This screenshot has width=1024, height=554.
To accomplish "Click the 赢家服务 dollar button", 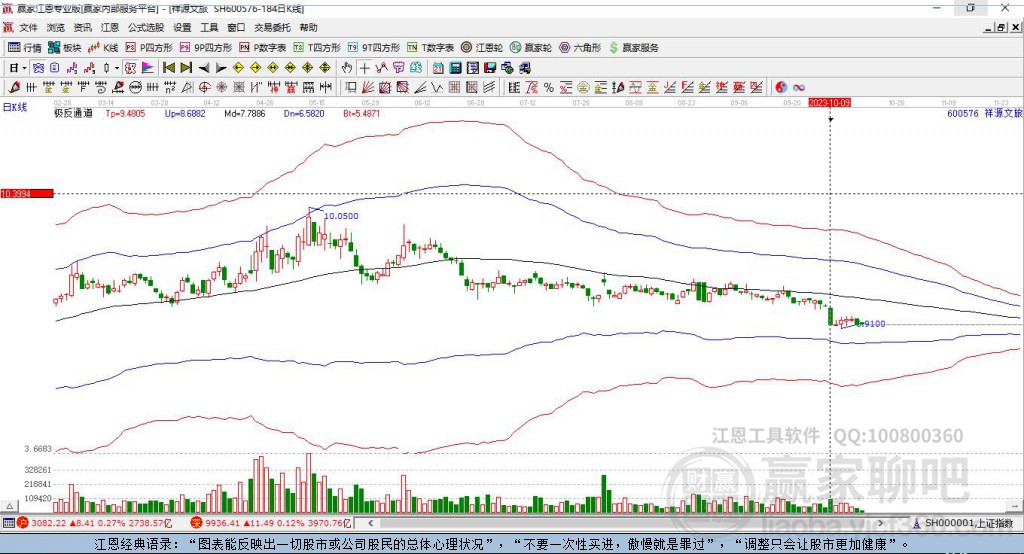I will pyautogui.click(x=633, y=48).
